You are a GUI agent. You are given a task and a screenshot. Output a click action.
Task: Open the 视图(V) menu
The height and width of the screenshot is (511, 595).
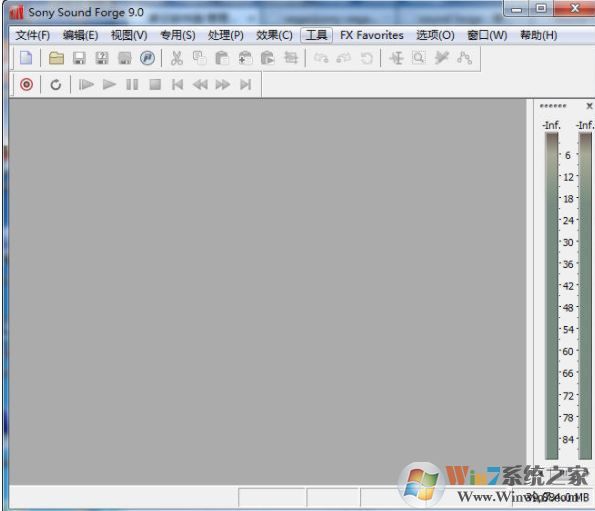click(x=129, y=35)
